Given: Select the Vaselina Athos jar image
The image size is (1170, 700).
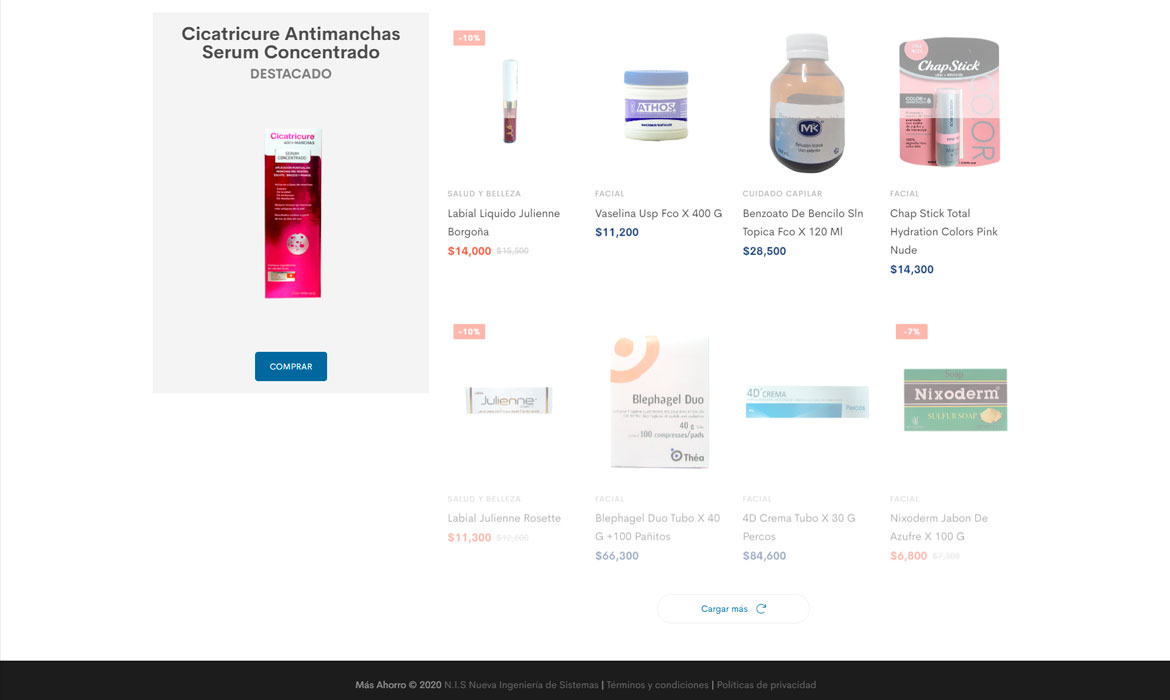Looking at the screenshot, I should 656,105.
